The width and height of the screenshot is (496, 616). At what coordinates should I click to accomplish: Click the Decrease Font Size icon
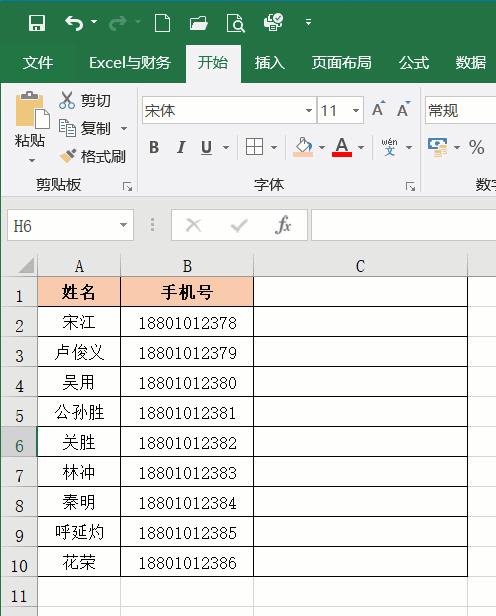point(403,109)
